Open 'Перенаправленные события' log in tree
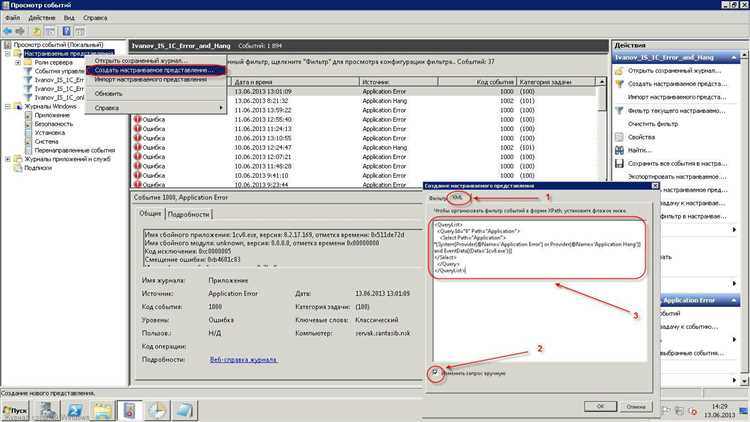 coord(75,150)
